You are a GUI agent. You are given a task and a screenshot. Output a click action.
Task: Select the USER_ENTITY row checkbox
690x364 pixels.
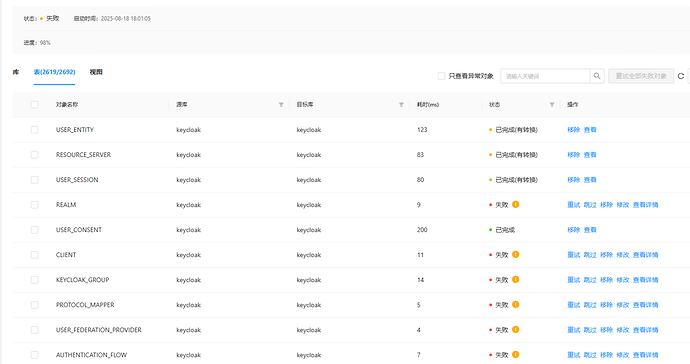(34, 130)
